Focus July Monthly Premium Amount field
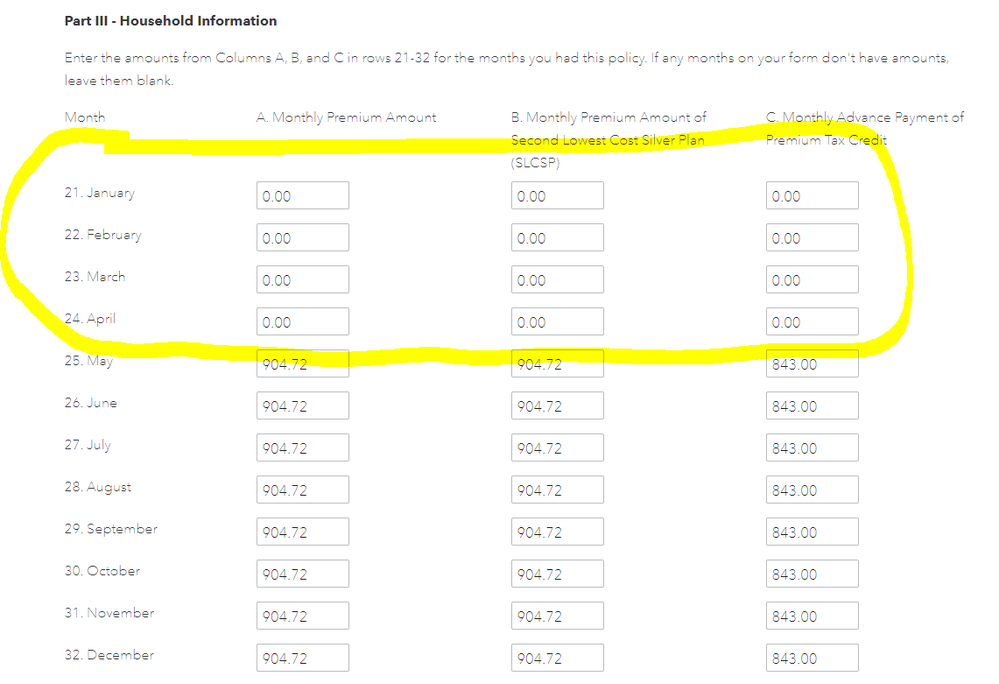The width and height of the screenshot is (999, 684). [x=302, y=448]
